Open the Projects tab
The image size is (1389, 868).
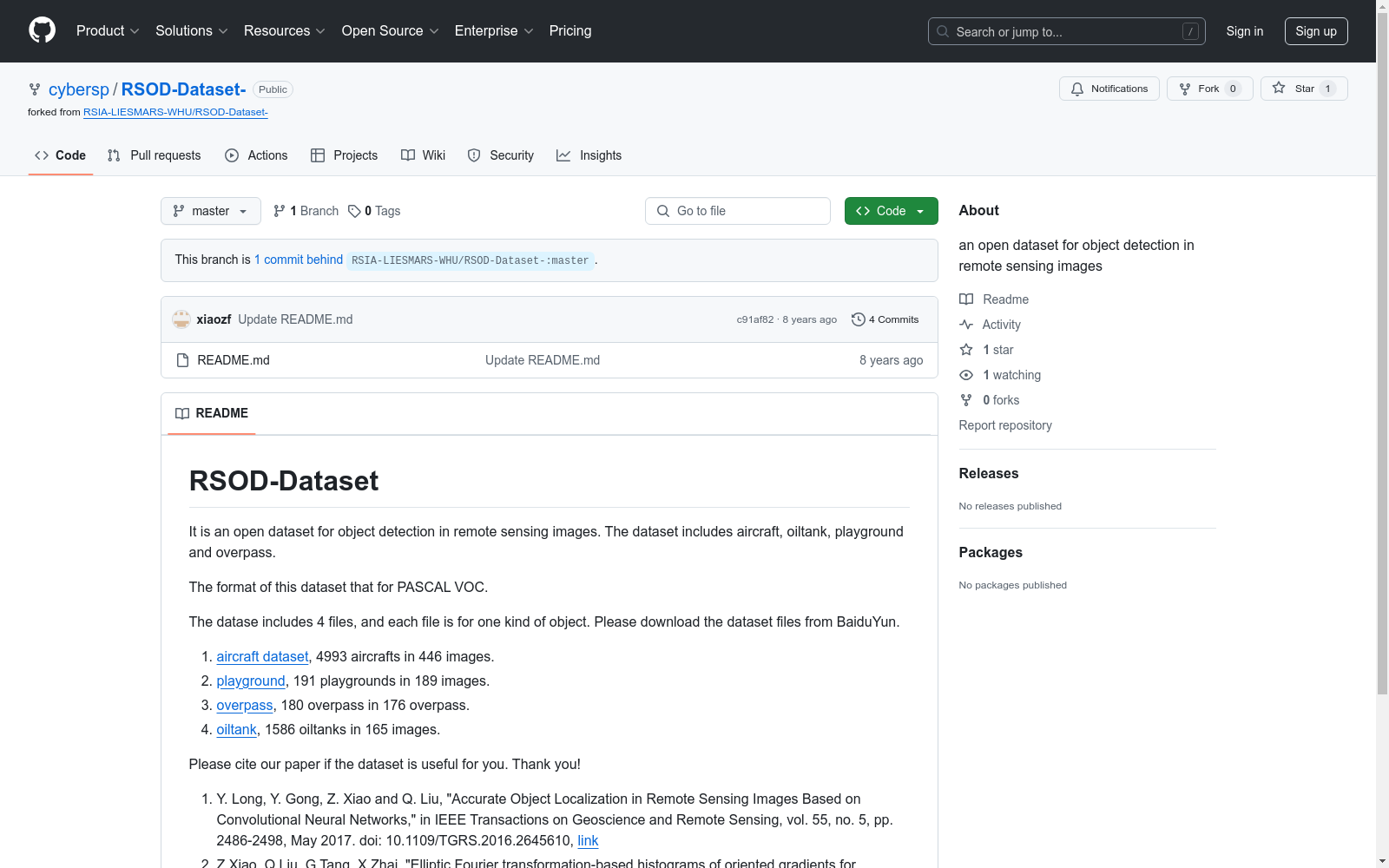click(344, 155)
